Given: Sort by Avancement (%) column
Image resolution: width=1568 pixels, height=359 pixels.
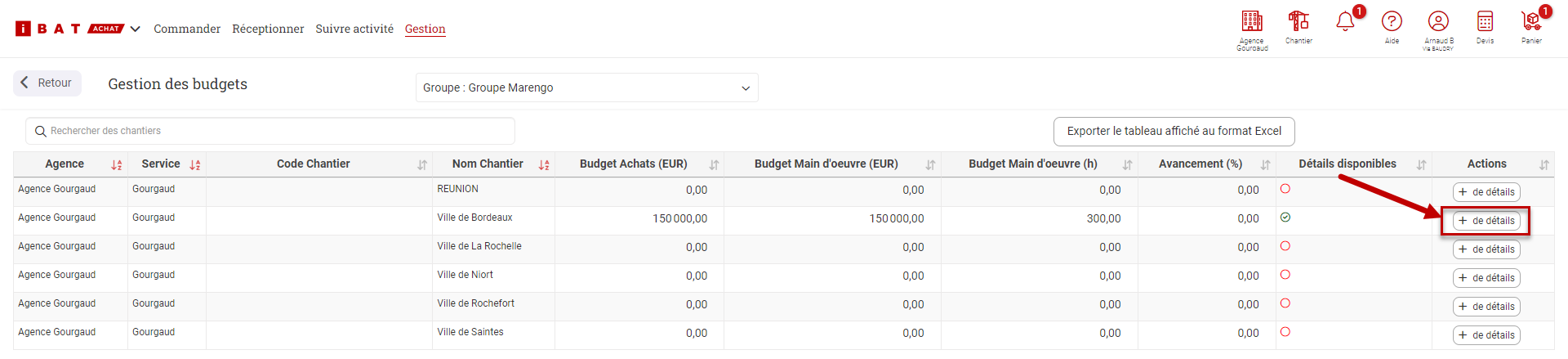Looking at the screenshot, I should [x=1265, y=165].
